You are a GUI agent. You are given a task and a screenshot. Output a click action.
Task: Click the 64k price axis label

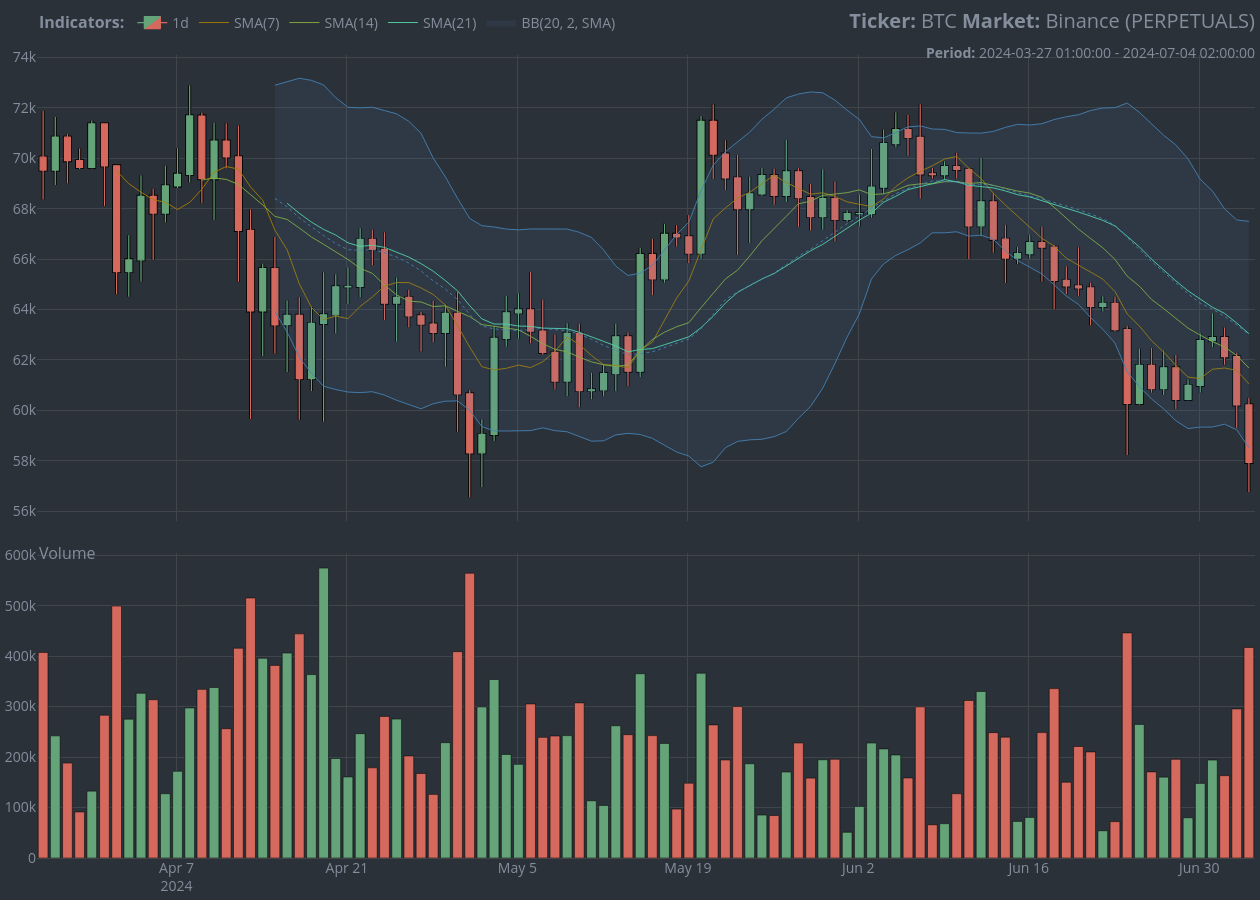(24, 309)
